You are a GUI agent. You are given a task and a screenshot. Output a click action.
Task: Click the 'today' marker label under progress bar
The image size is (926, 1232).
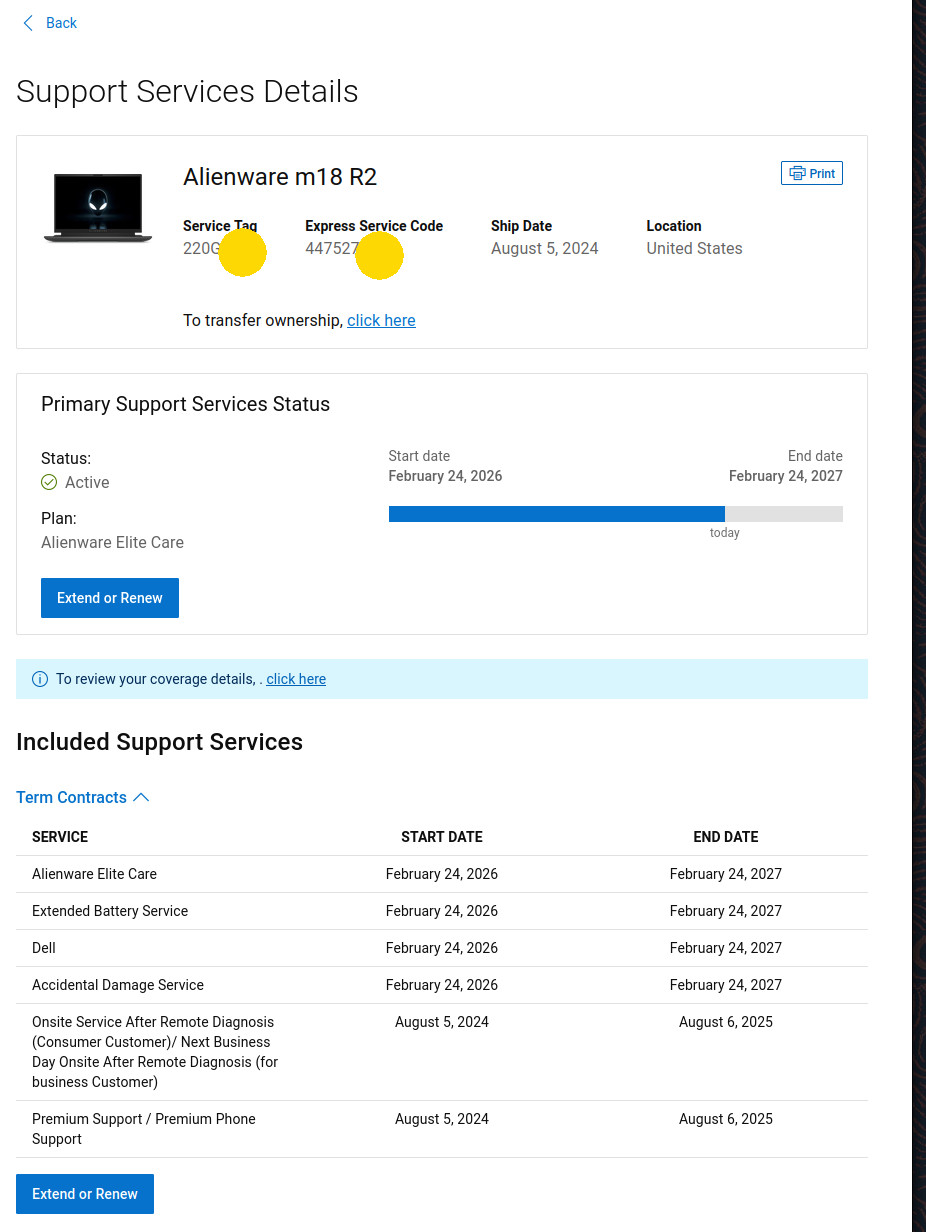[x=725, y=533]
